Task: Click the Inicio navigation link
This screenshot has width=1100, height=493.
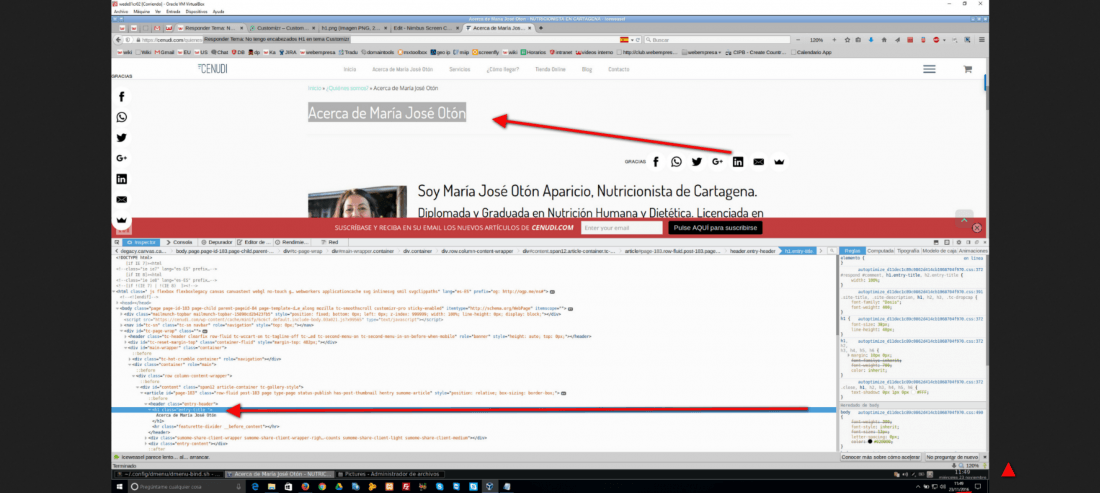Action: [350, 69]
